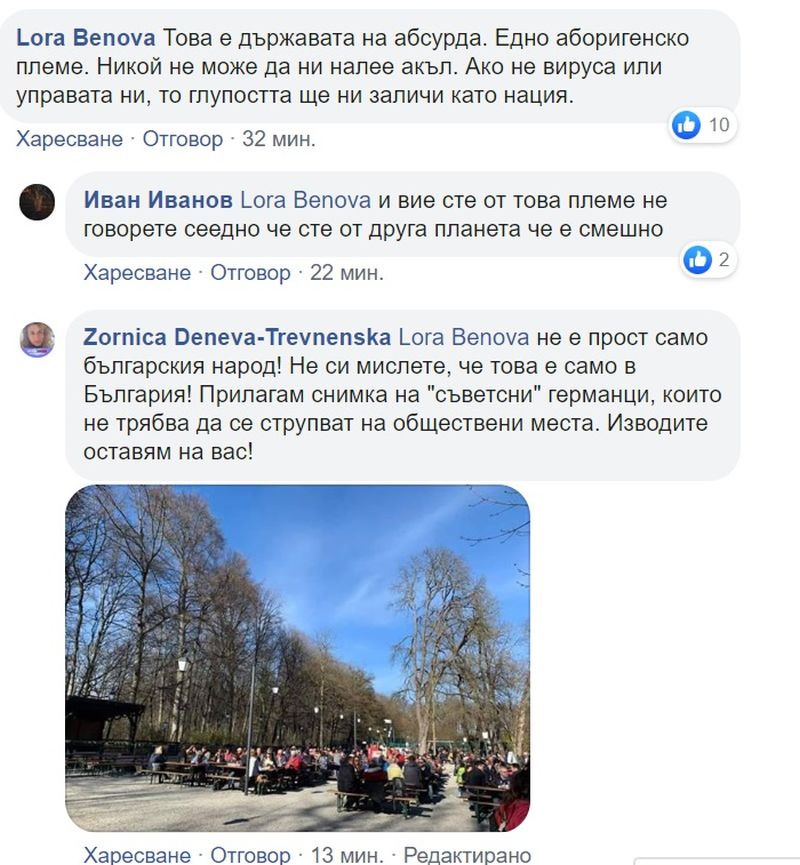The height and width of the screenshot is (865, 800).
Task: View the 2 reactions count on Иван's reply
Action: coord(724,259)
